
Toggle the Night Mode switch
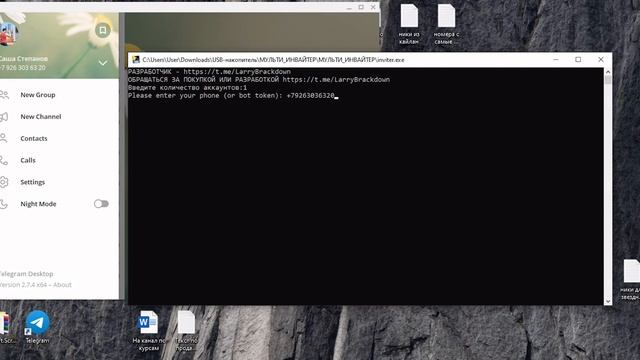(101, 204)
